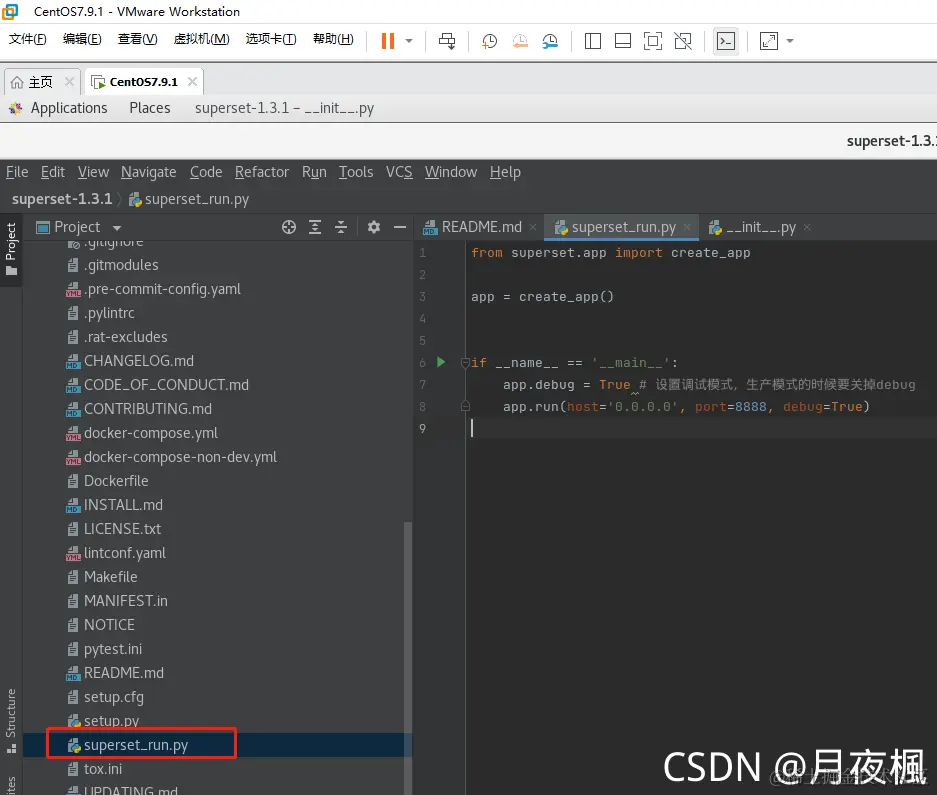Open the GNOME Places menu
Screen dimensions: 937x795
[150, 108]
